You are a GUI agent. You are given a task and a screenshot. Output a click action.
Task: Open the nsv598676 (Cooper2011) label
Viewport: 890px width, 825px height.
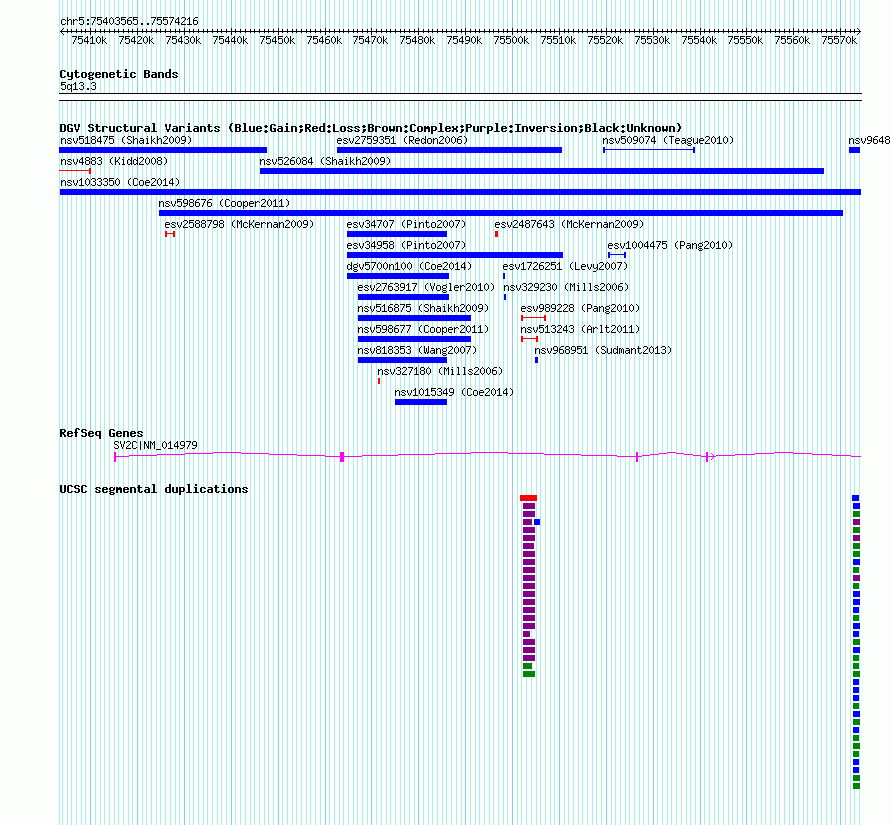pos(224,203)
